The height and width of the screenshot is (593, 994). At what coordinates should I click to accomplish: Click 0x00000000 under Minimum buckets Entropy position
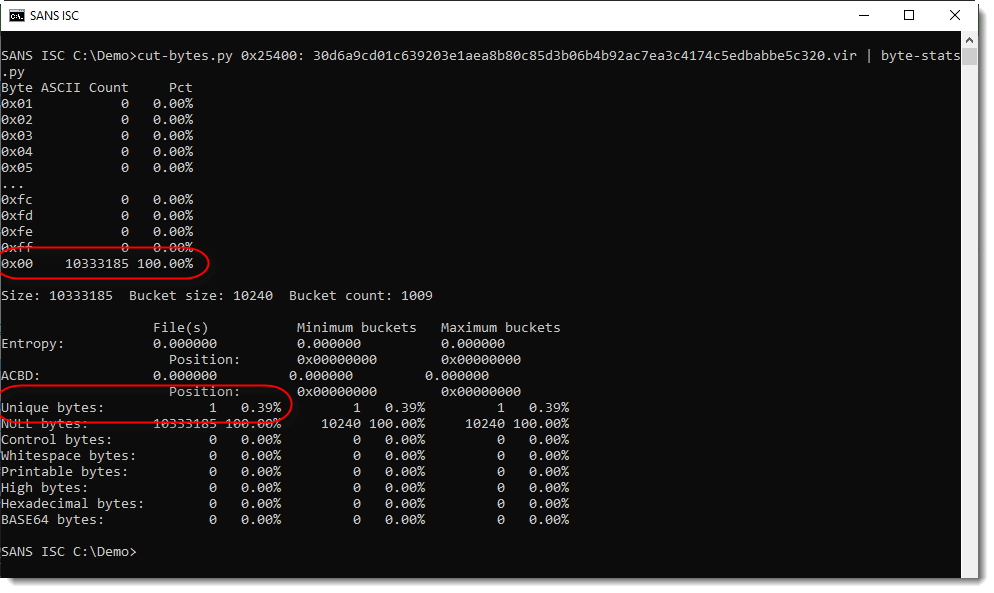click(337, 360)
